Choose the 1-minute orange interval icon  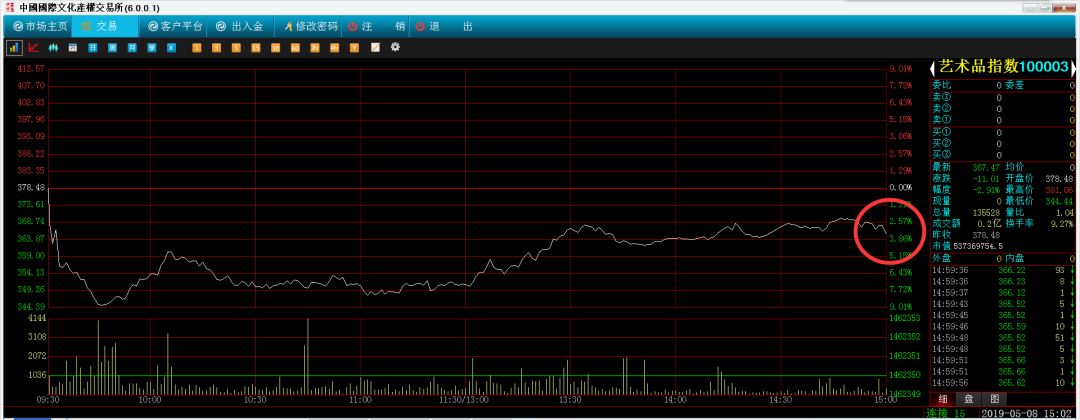coord(196,48)
